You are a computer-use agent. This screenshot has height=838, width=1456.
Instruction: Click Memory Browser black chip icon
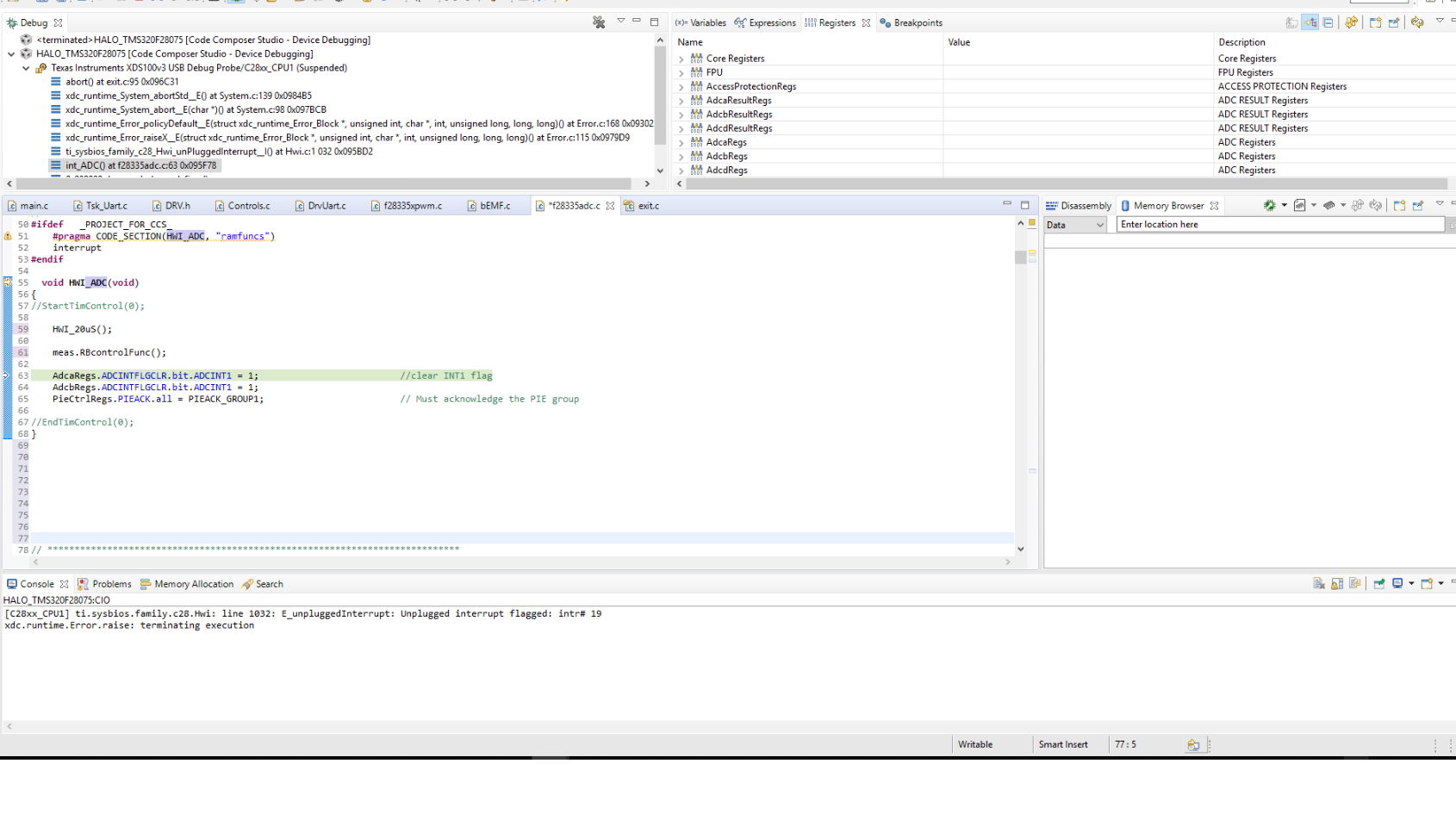point(1328,205)
